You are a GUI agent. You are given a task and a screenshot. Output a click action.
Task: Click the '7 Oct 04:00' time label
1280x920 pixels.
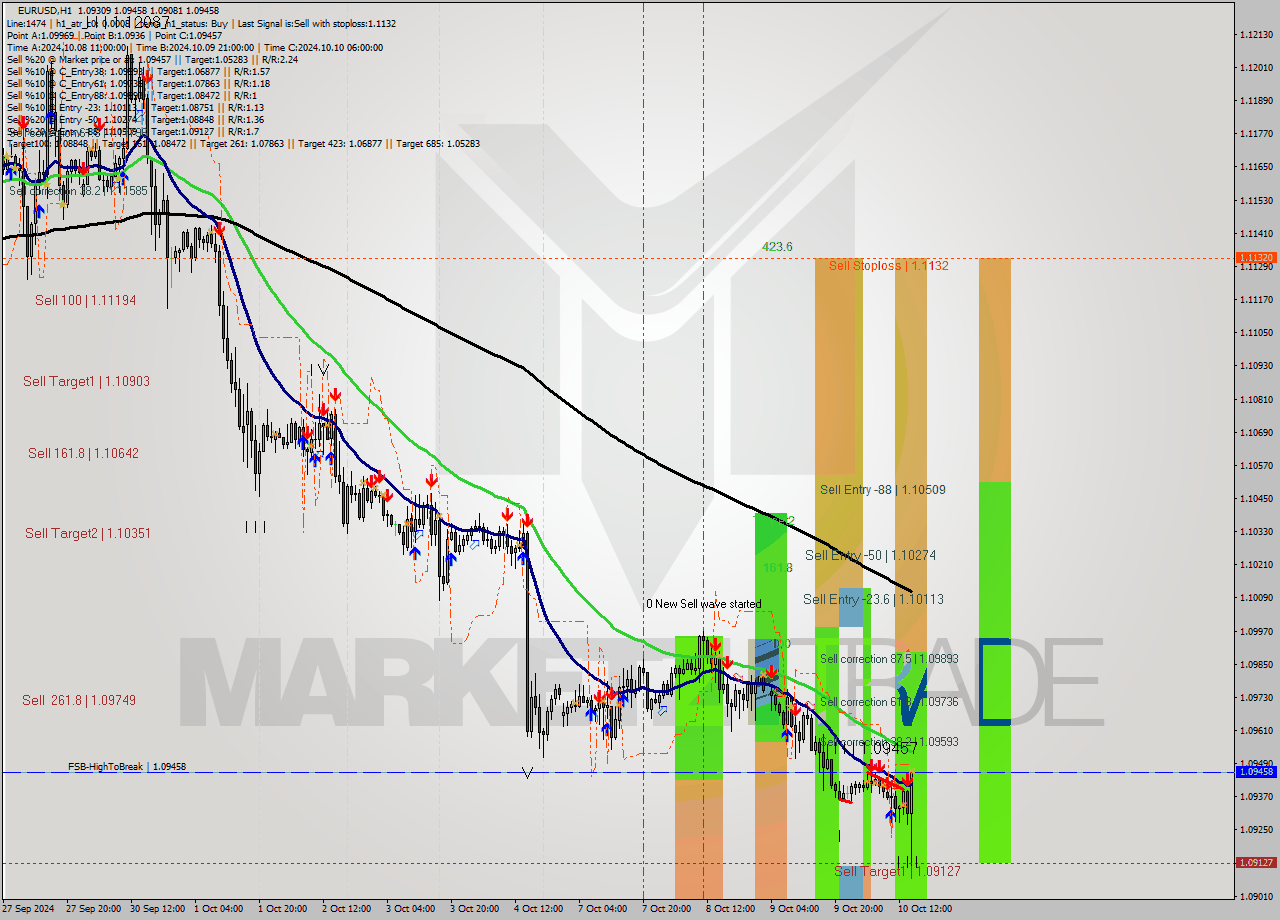click(602, 909)
